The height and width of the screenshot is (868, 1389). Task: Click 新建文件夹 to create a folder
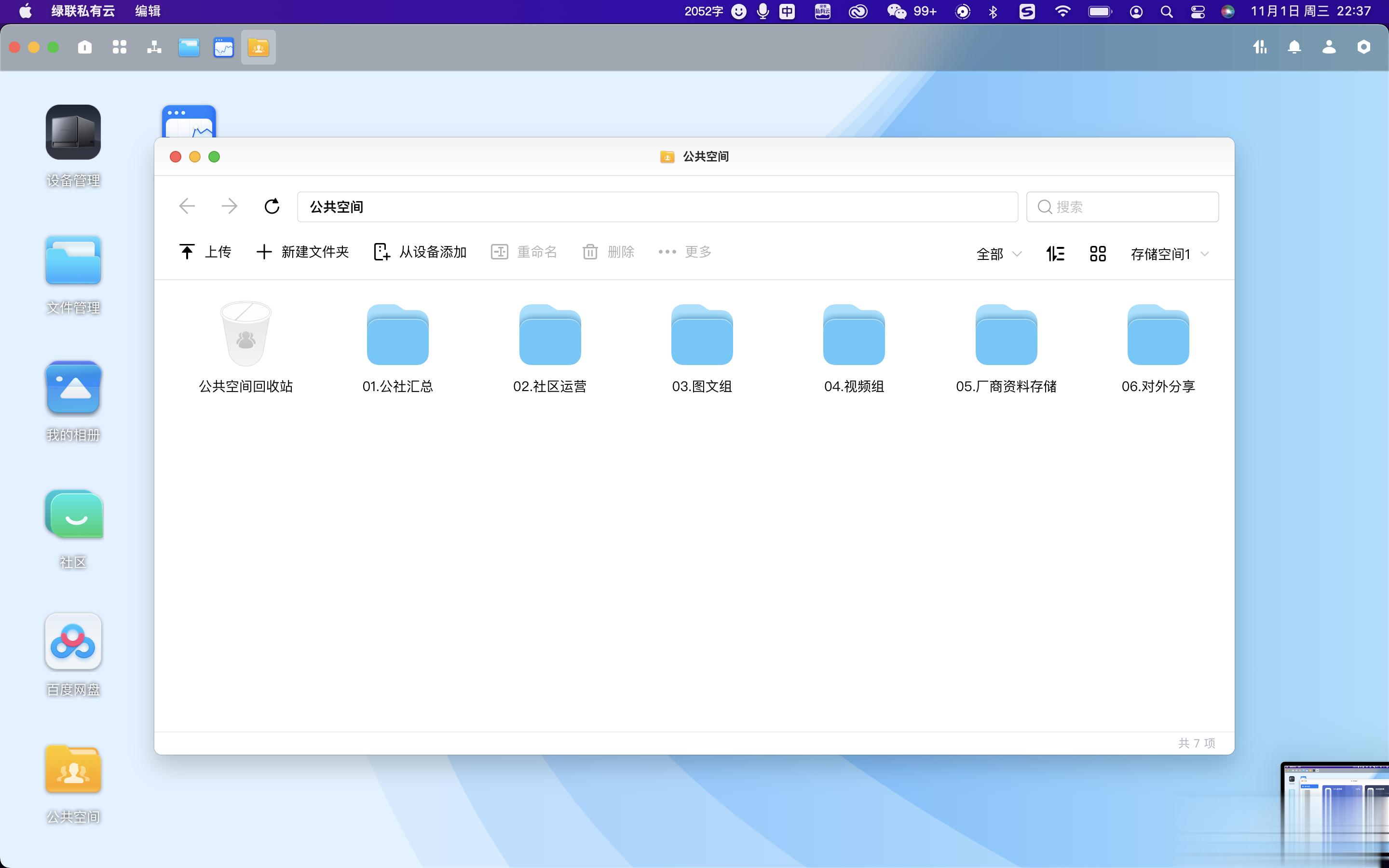pyautogui.click(x=302, y=251)
